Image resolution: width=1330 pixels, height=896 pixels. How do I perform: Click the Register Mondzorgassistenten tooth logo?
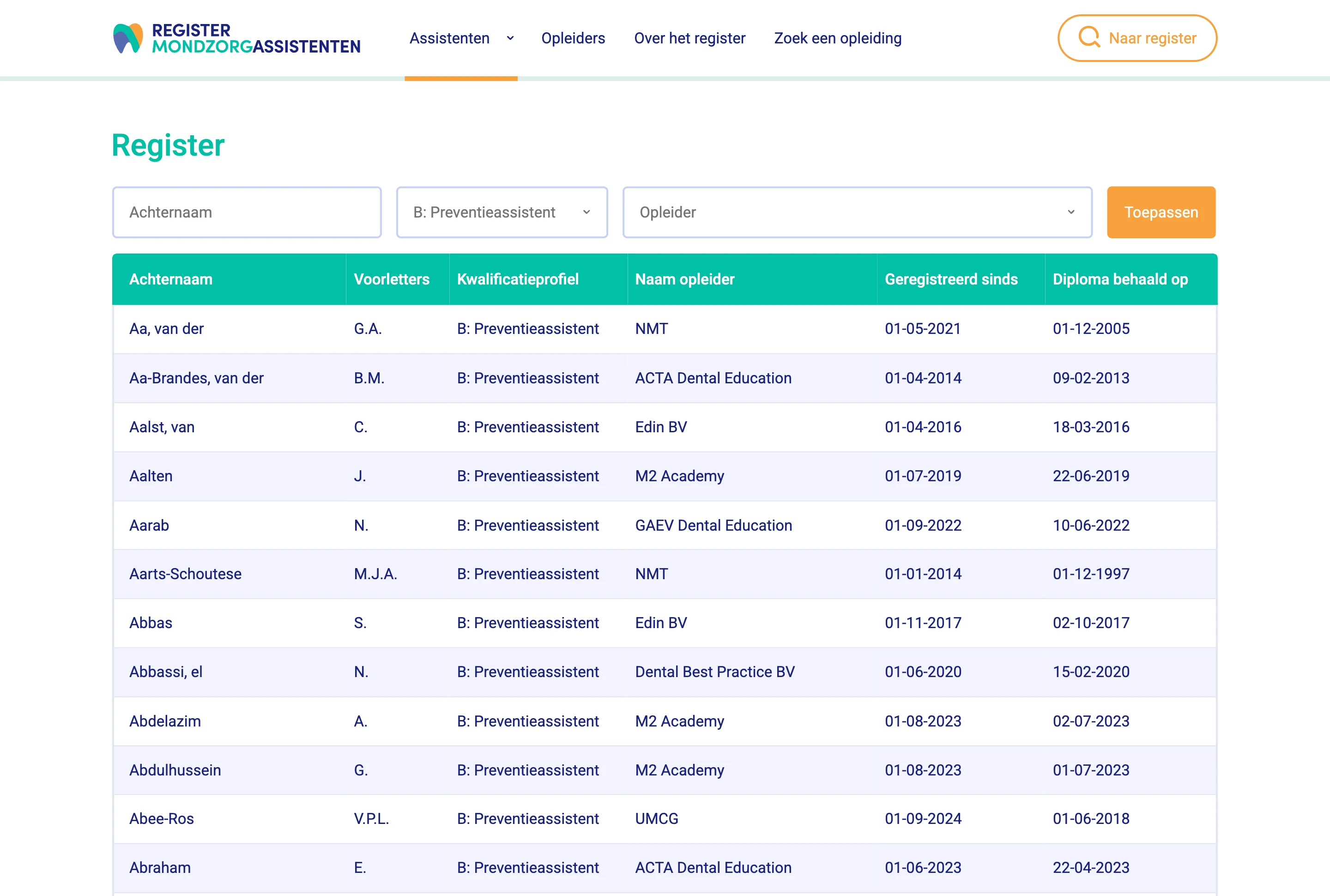click(128, 38)
